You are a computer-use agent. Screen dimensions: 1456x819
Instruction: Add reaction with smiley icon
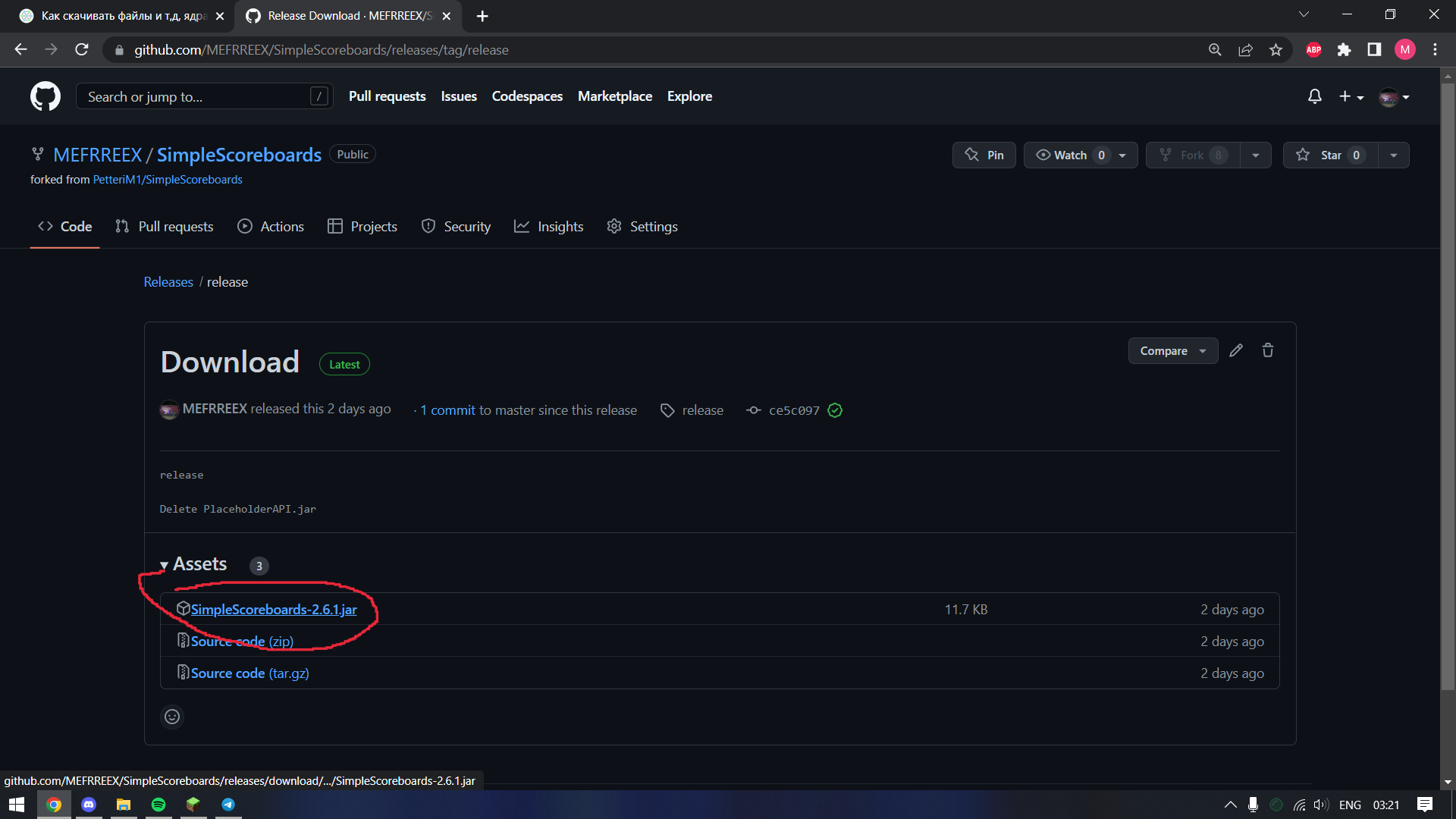[x=172, y=717]
